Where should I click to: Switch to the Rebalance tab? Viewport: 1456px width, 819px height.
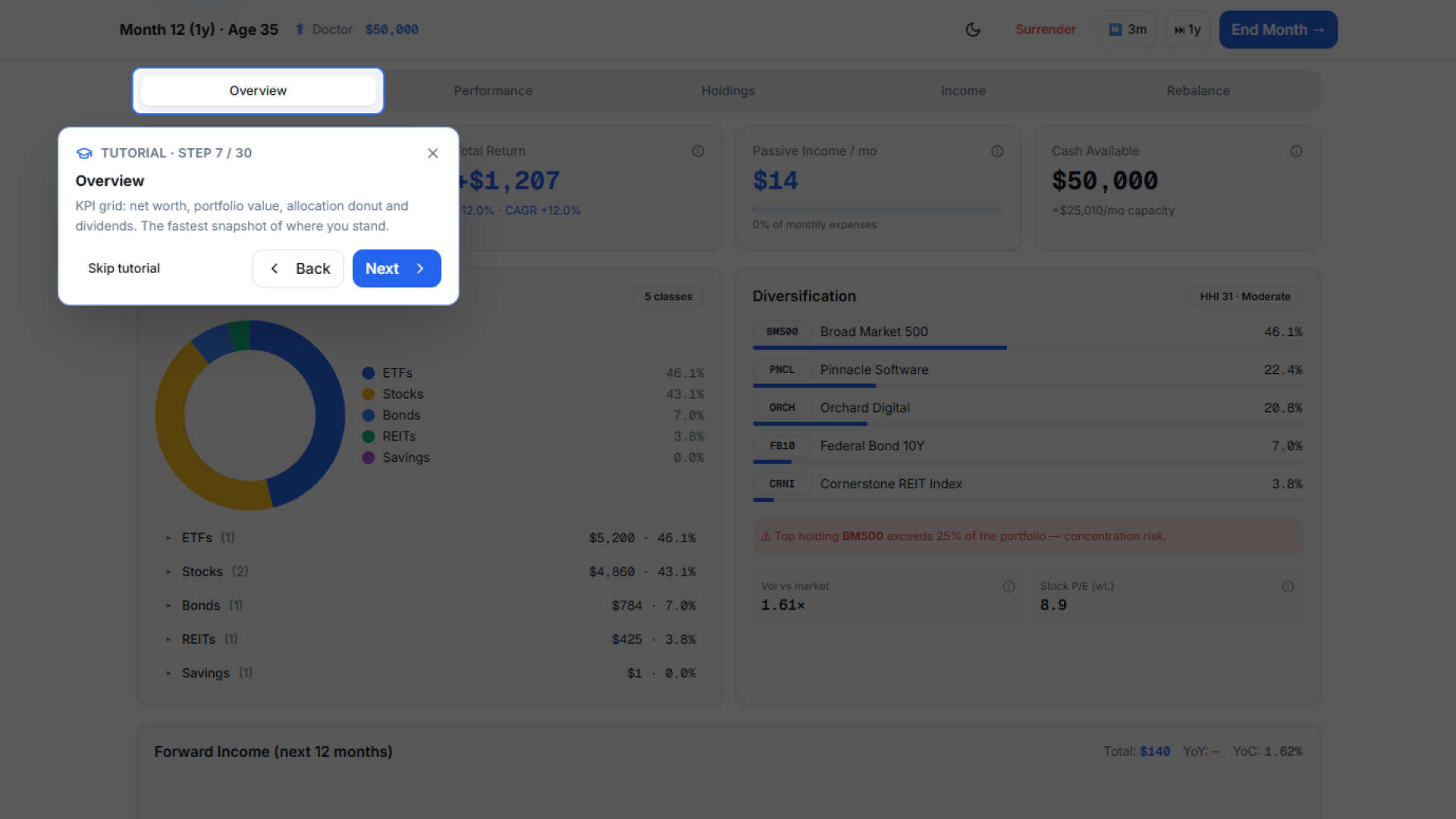click(x=1198, y=91)
